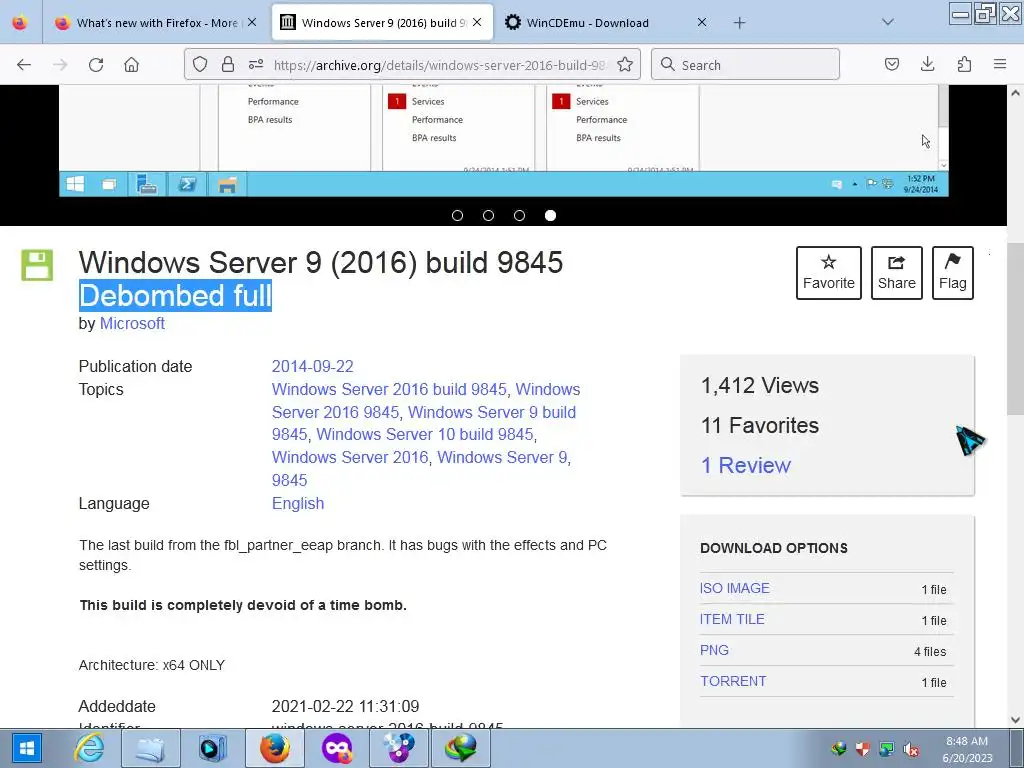Viewport: 1024px width, 768px height.
Task: Download the TORRENT file option
Action: 733,681
